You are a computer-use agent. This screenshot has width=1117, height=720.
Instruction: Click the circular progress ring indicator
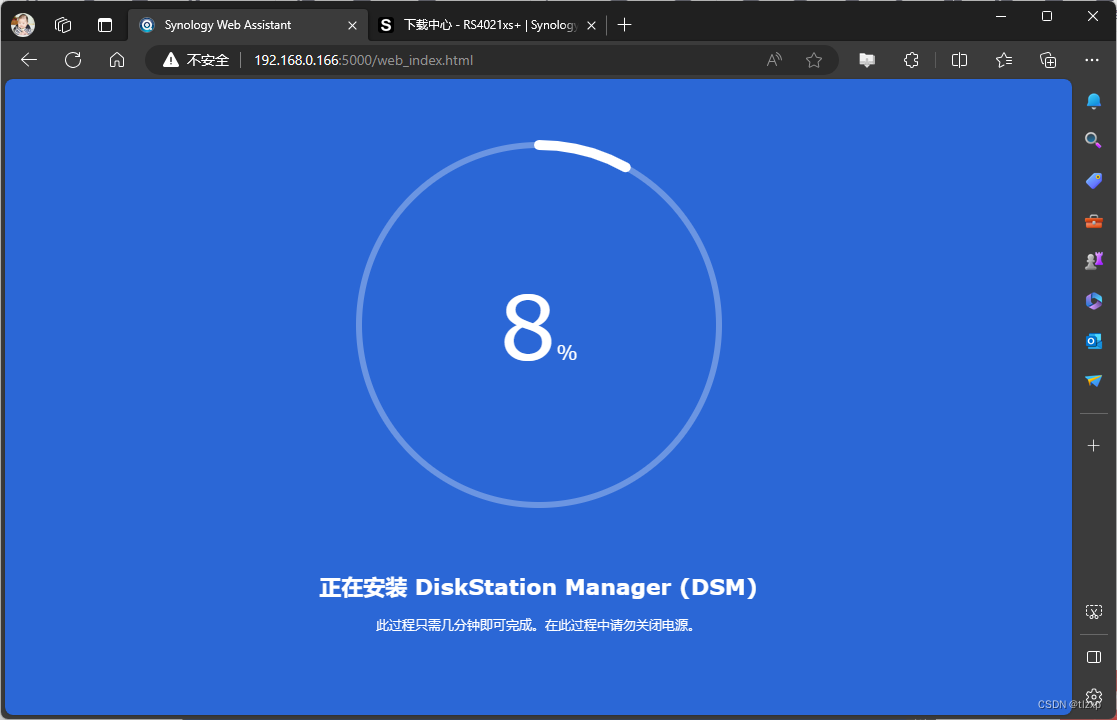(539, 324)
